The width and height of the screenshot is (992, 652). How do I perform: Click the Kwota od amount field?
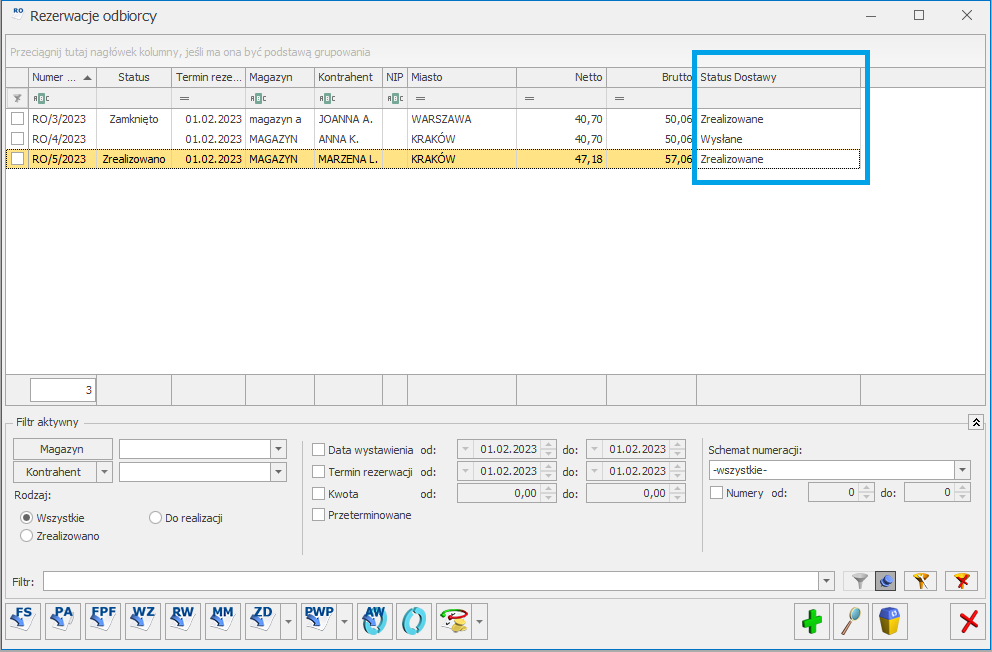pos(499,493)
